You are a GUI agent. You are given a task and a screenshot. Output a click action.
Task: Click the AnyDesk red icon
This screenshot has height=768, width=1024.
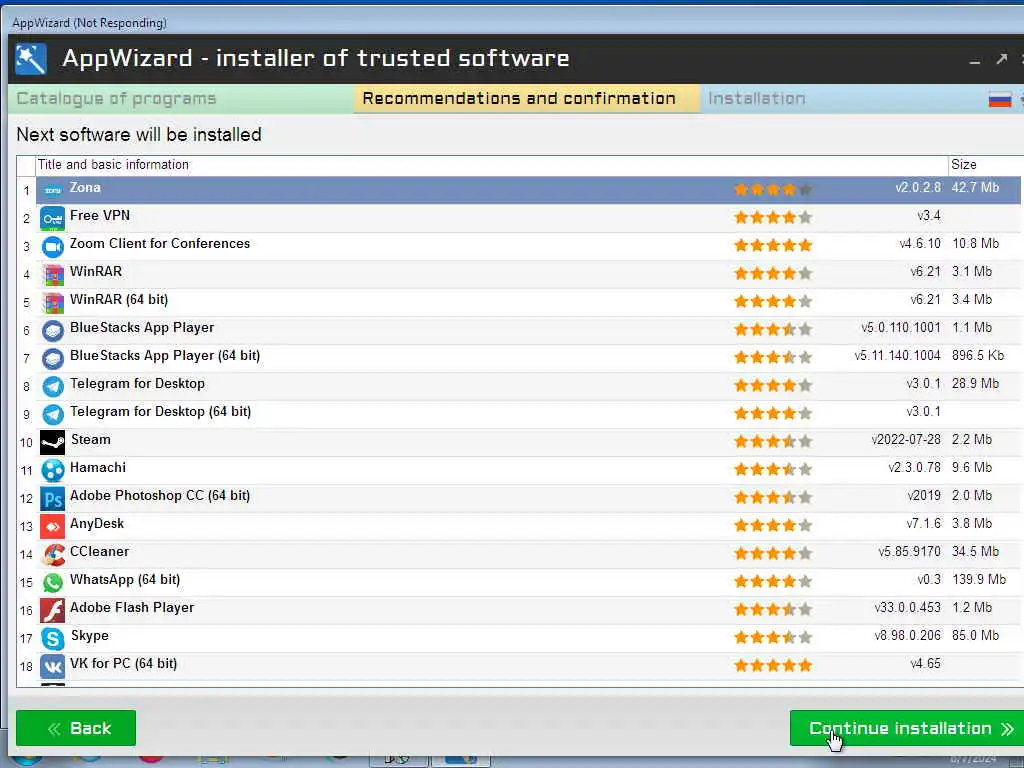[52, 526]
